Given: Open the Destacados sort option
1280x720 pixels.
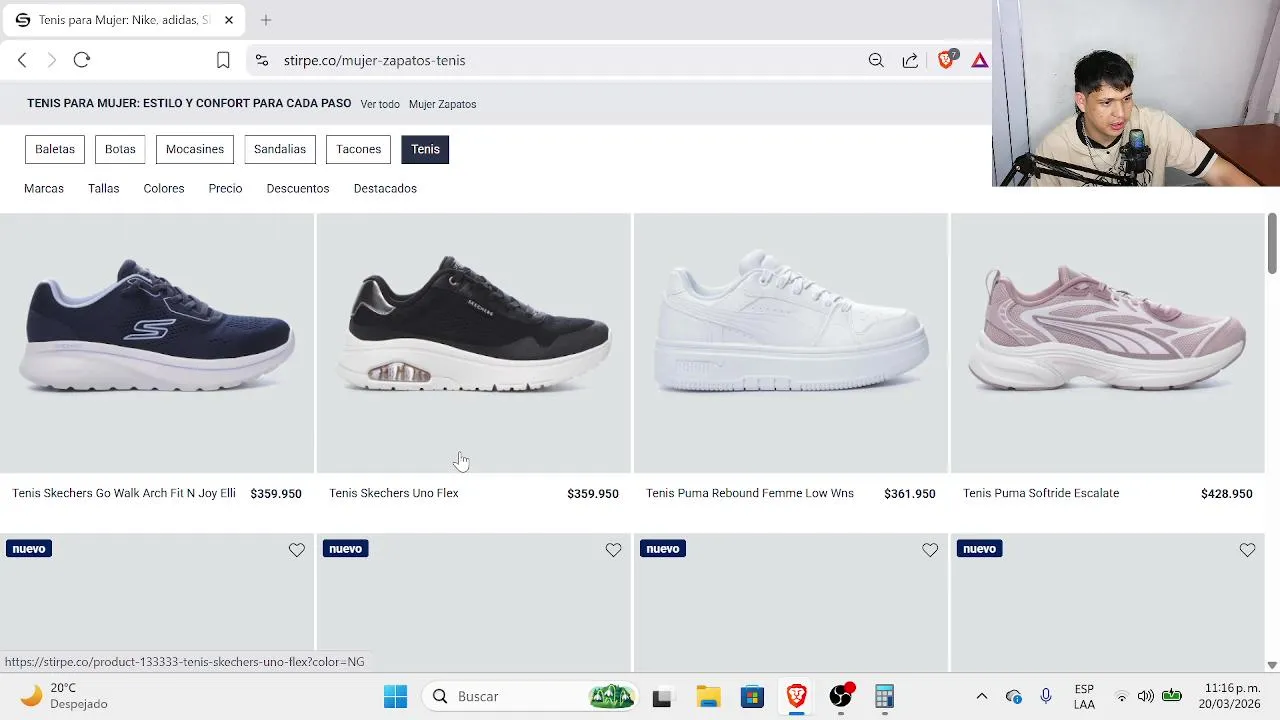Looking at the screenshot, I should pyautogui.click(x=385, y=188).
